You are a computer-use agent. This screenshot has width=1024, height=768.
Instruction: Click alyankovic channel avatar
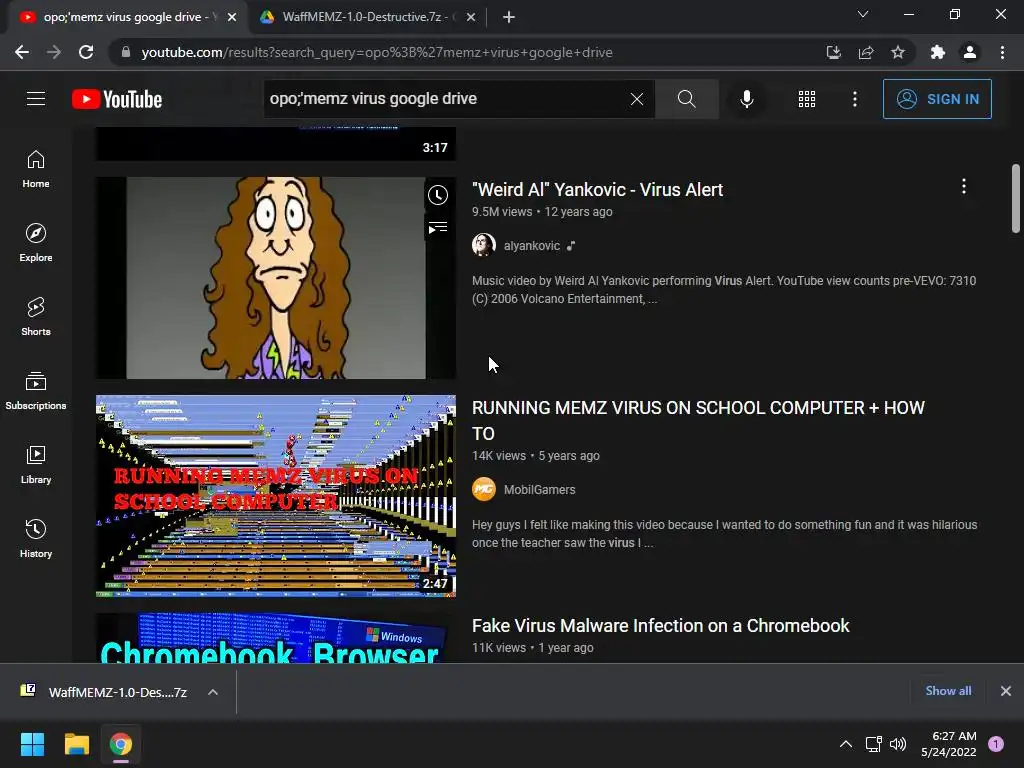pyautogui.click(x=484, y=246)
